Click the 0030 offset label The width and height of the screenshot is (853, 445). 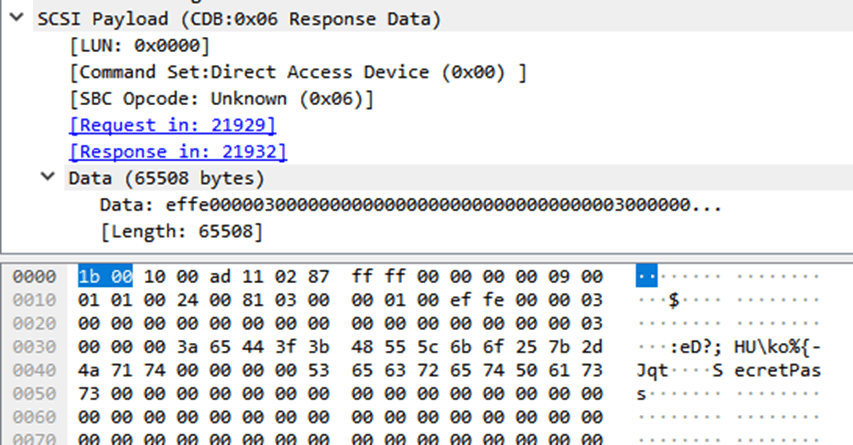(x=32, y=345)
